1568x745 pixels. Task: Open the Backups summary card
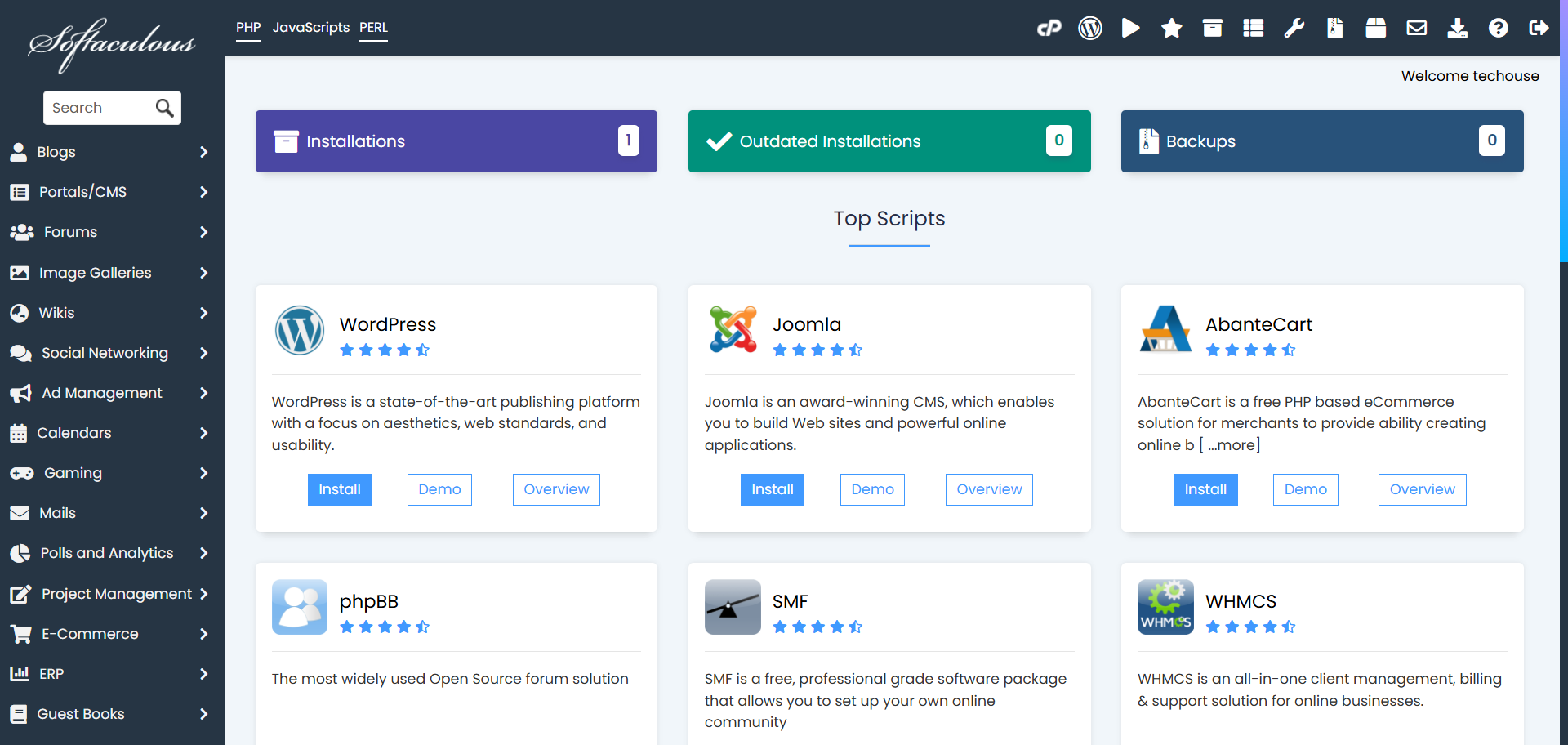tap(1322, 141)
